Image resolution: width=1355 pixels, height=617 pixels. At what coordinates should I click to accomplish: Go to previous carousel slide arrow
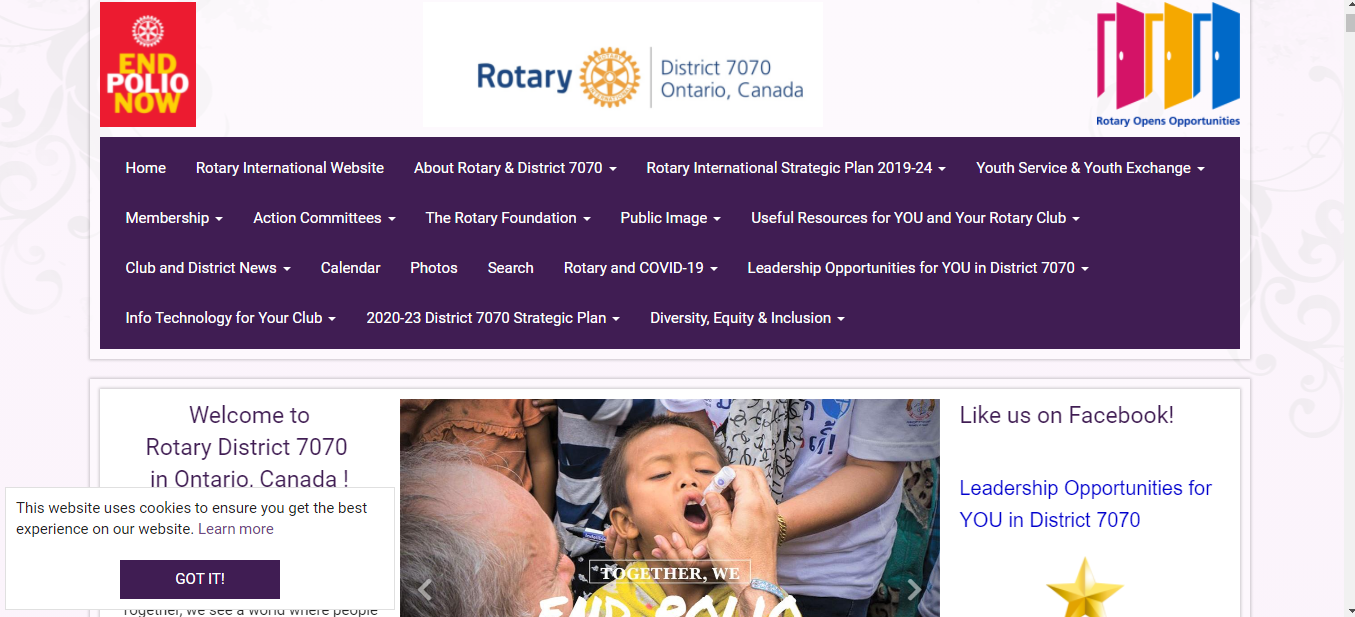425,590
